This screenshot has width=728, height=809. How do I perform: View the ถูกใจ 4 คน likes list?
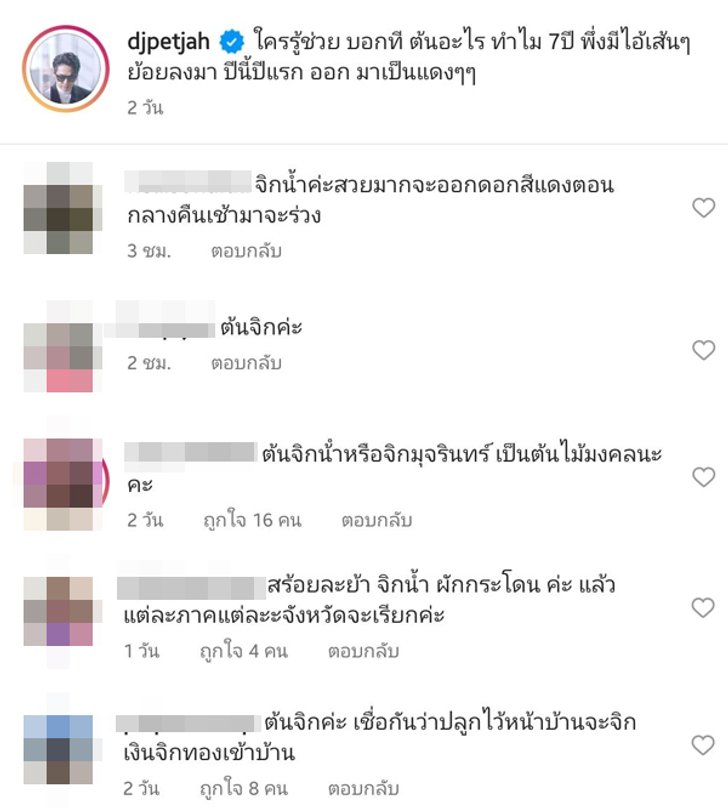pyautogui.click(x=244, y=651)
